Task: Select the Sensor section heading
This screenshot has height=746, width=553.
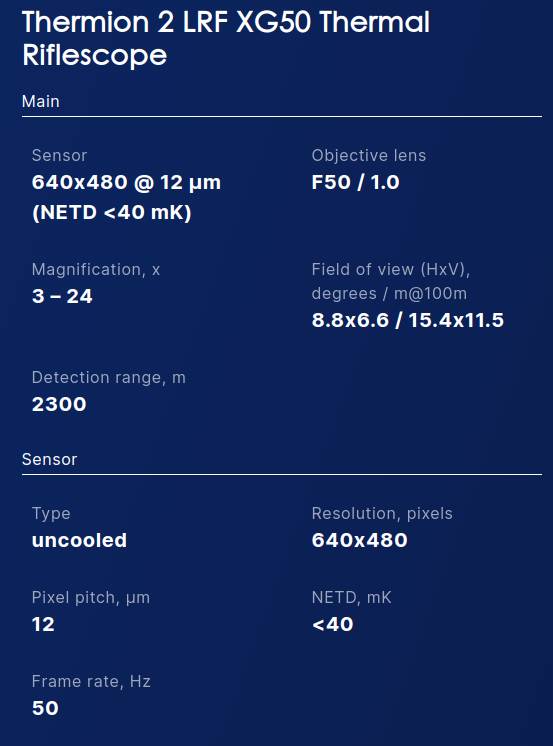Action: tap(49, 460)
